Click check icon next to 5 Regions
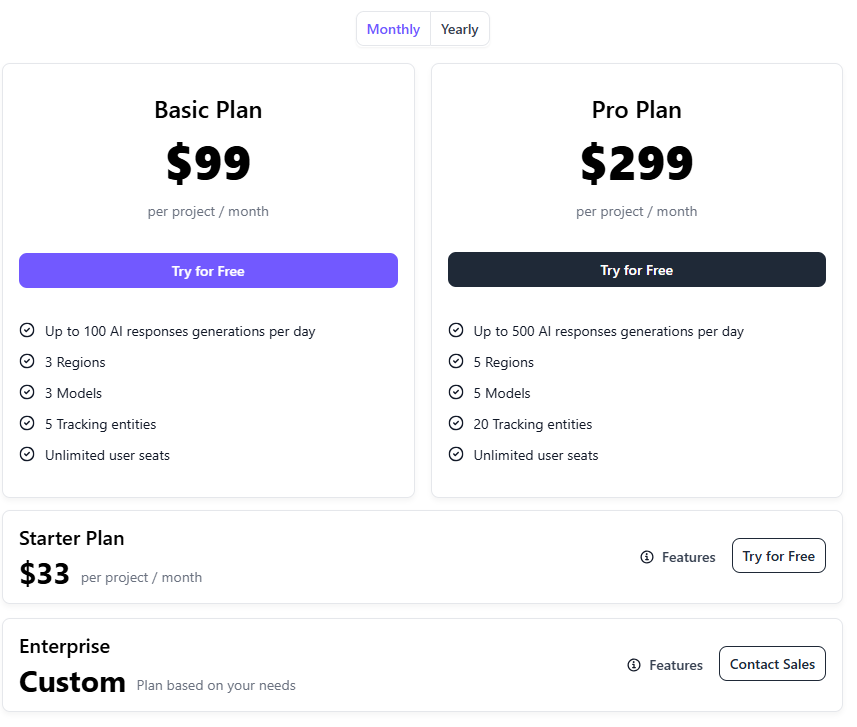The width and height of the screenshot is (857, 727). 456,361
